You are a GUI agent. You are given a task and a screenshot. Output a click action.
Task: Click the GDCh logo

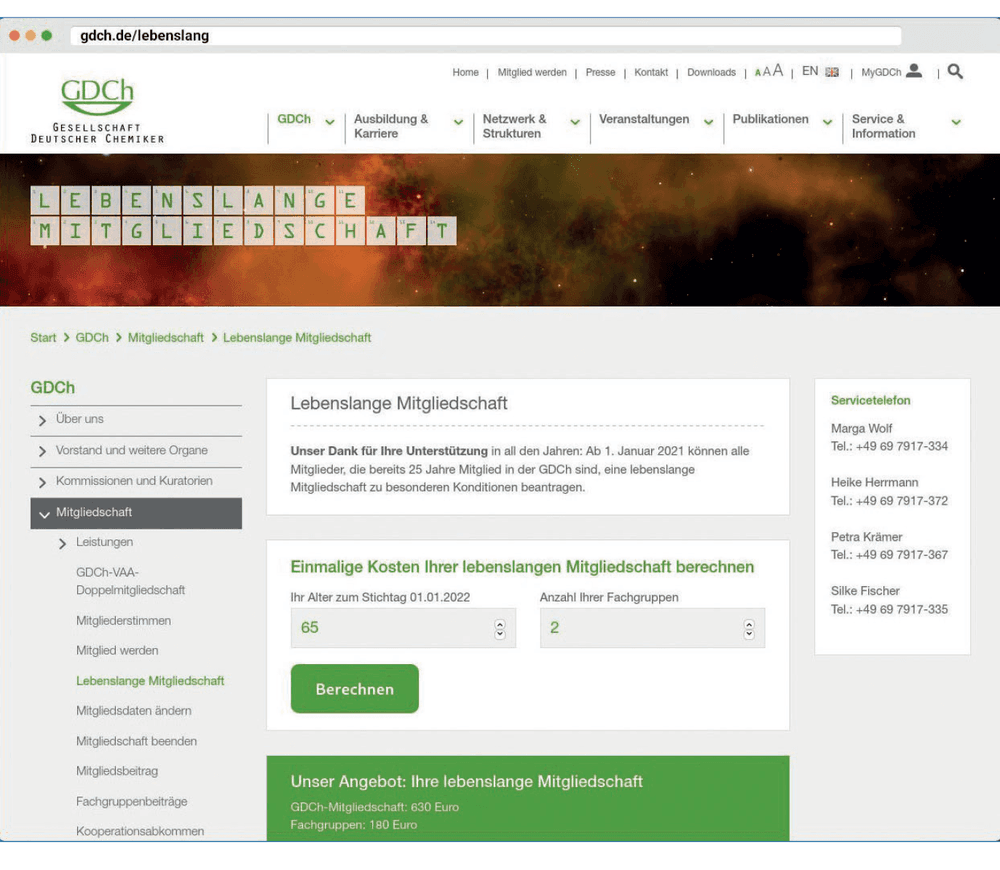[98, 111]
